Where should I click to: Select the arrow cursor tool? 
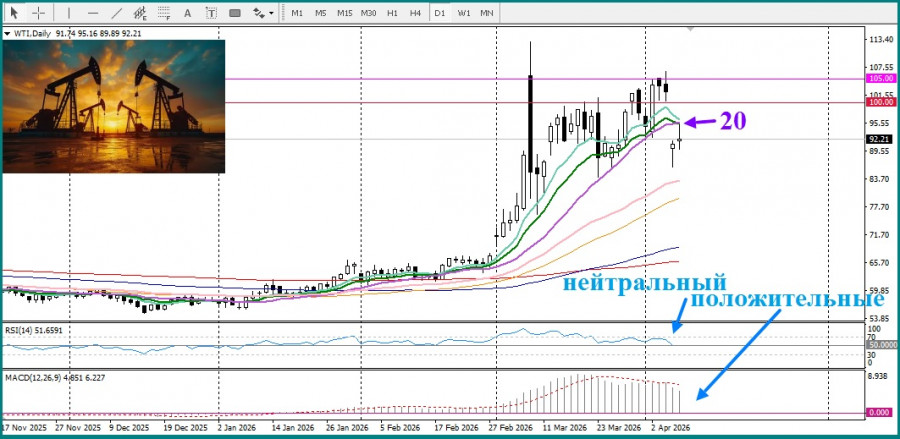point(14,13)
